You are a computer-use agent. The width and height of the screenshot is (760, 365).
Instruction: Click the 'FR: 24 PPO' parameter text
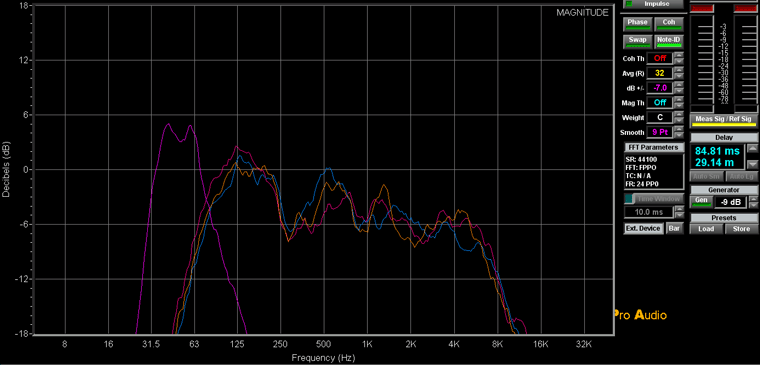643,184
